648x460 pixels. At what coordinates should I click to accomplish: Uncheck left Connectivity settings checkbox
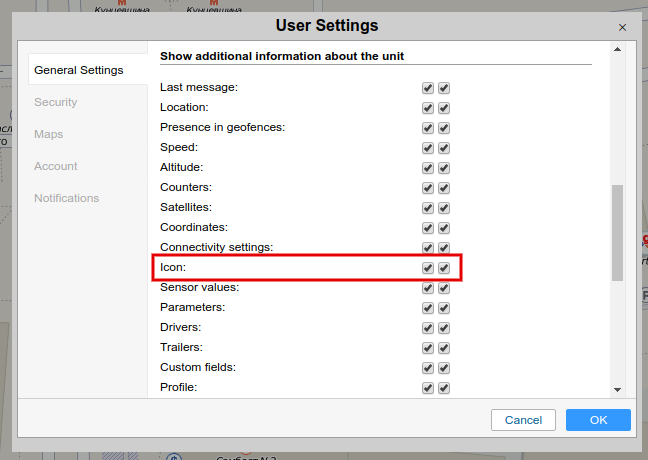point(428,248)
